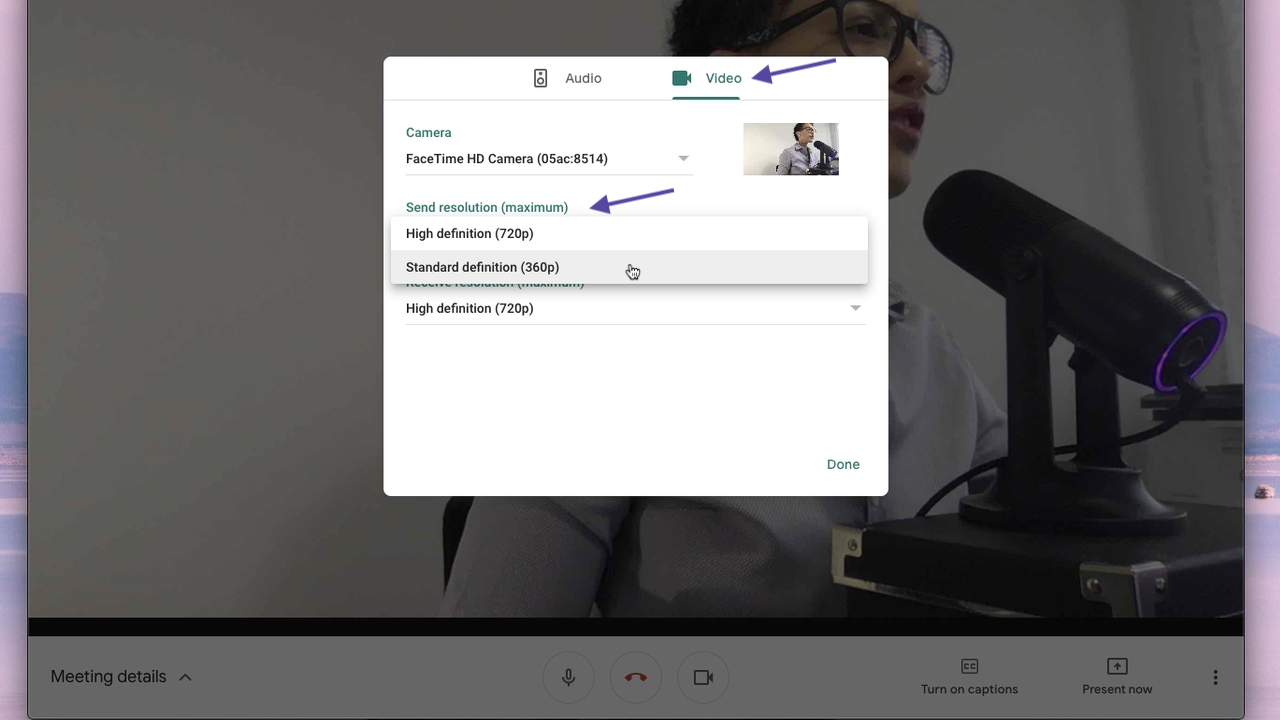Select the Video settings tab
The image size is (1280, 720).
point(723,78)
